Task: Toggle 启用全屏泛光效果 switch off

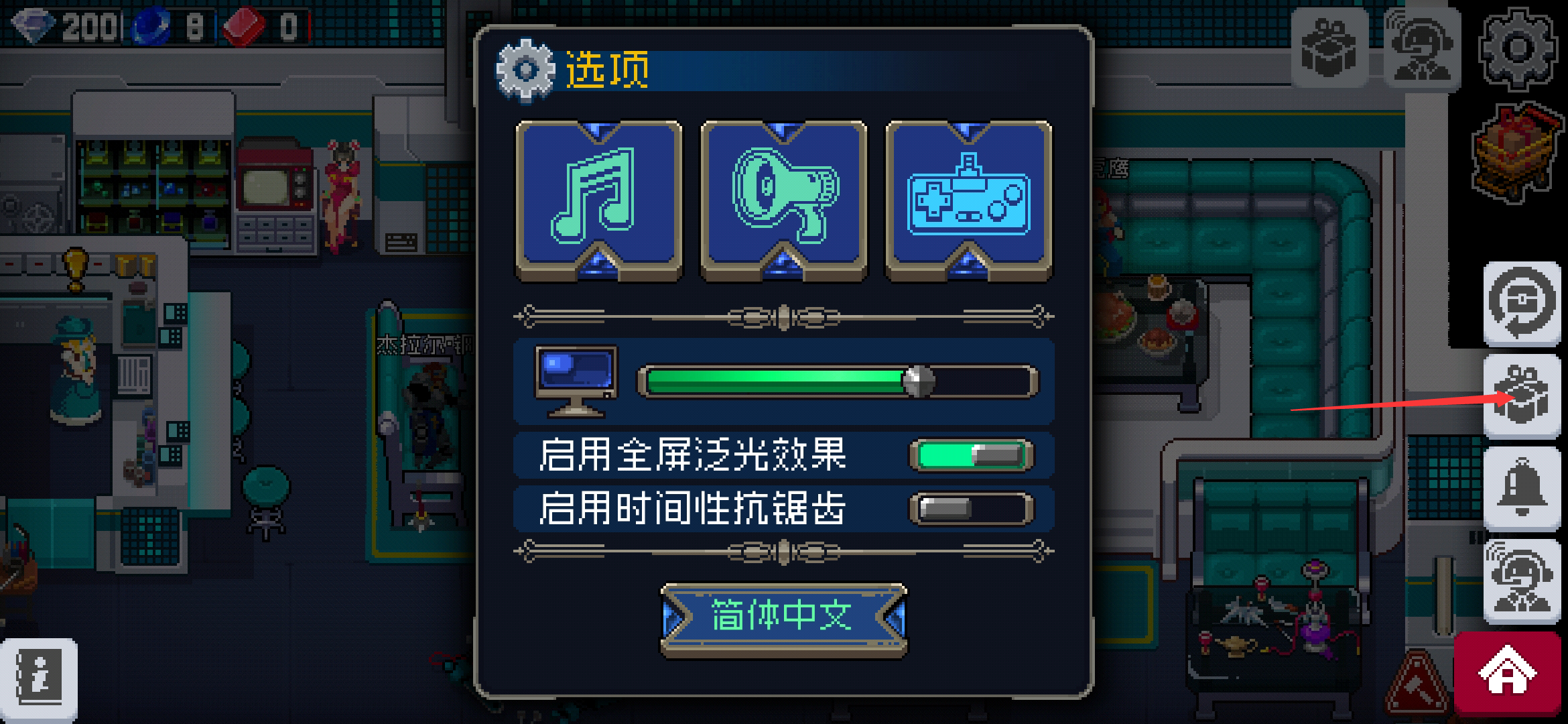Action: coord(971,455)
